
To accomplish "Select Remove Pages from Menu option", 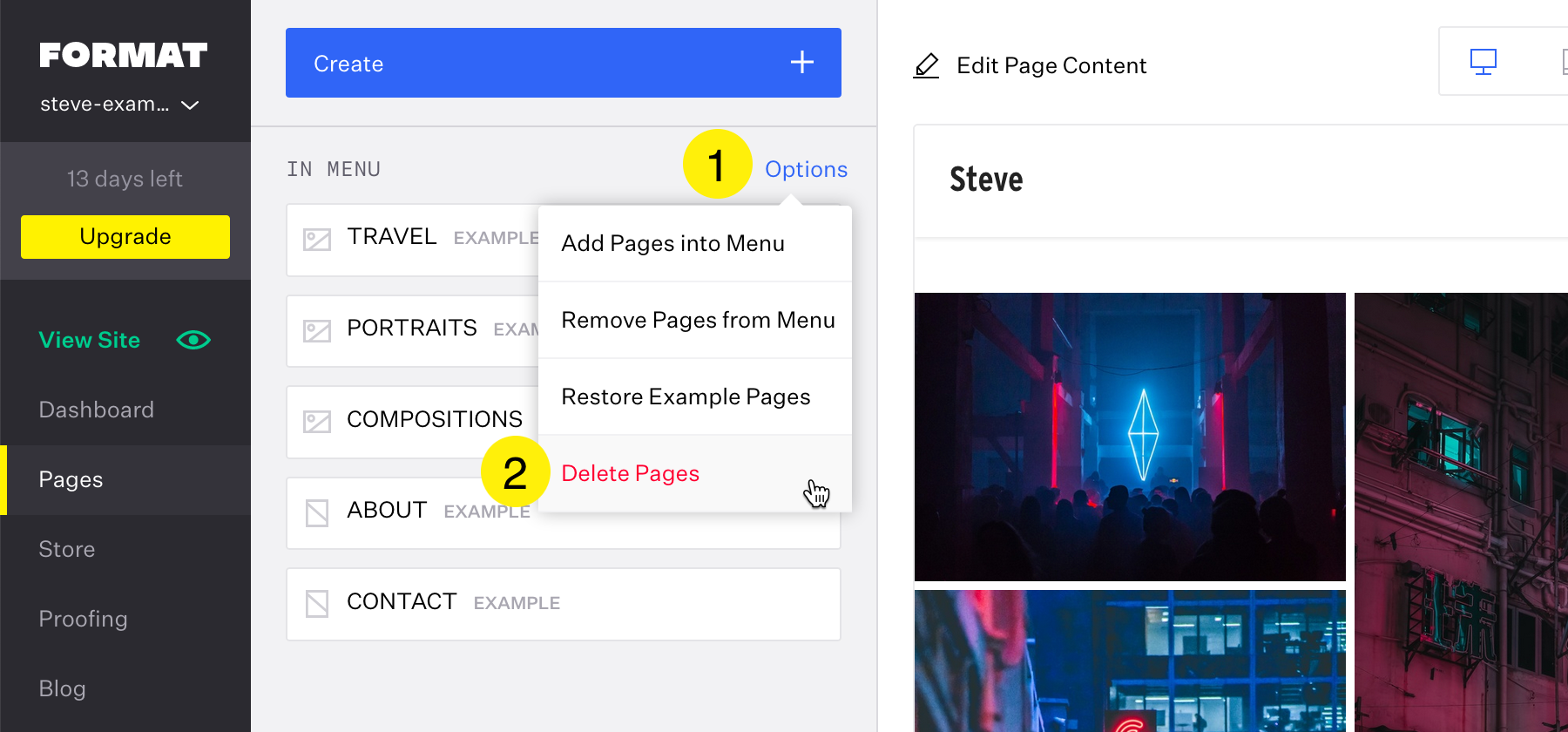I will point(697,320).
